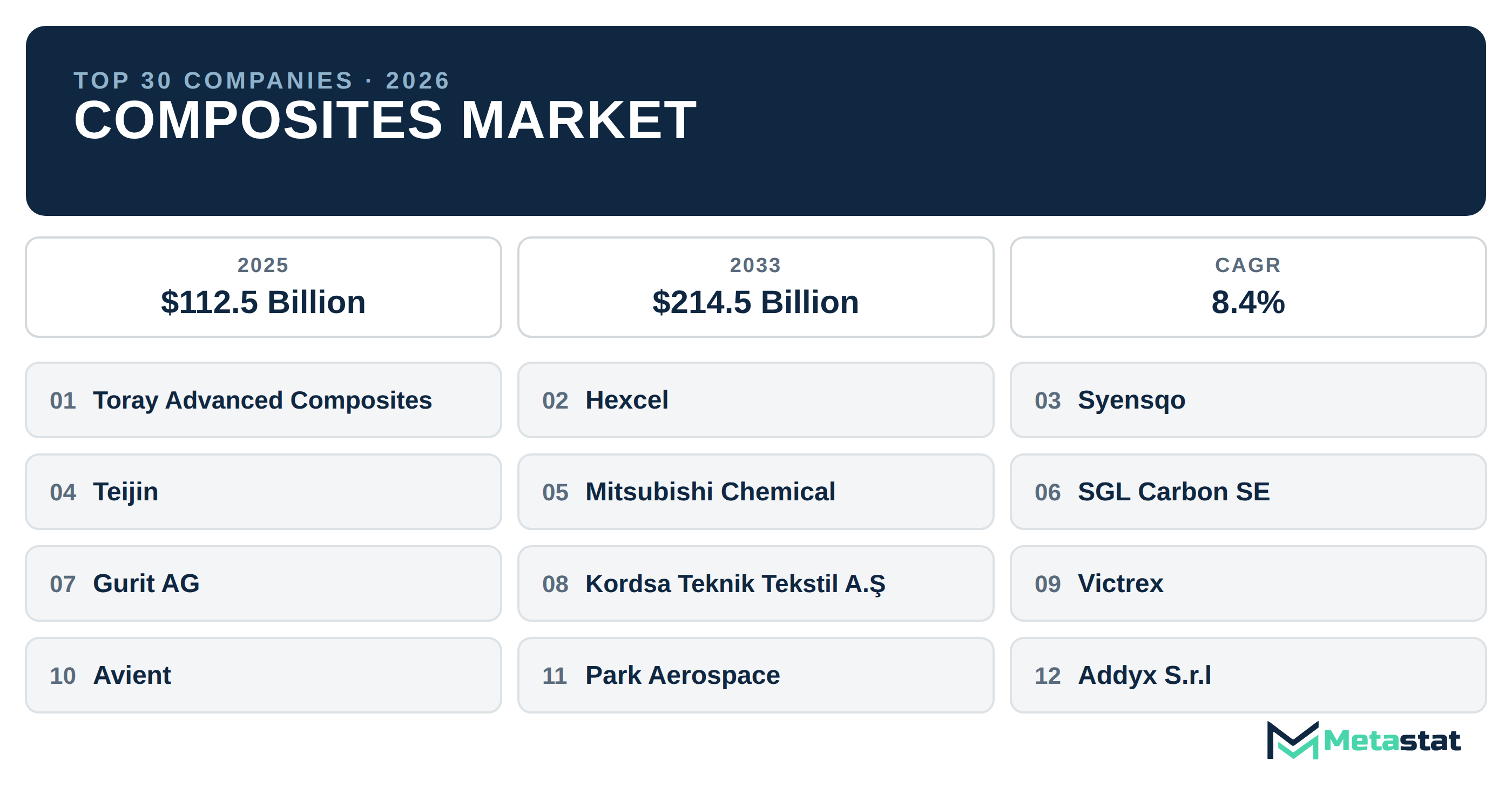
Task: Click the 2025 stat label
Action: (x=264, y=265)
